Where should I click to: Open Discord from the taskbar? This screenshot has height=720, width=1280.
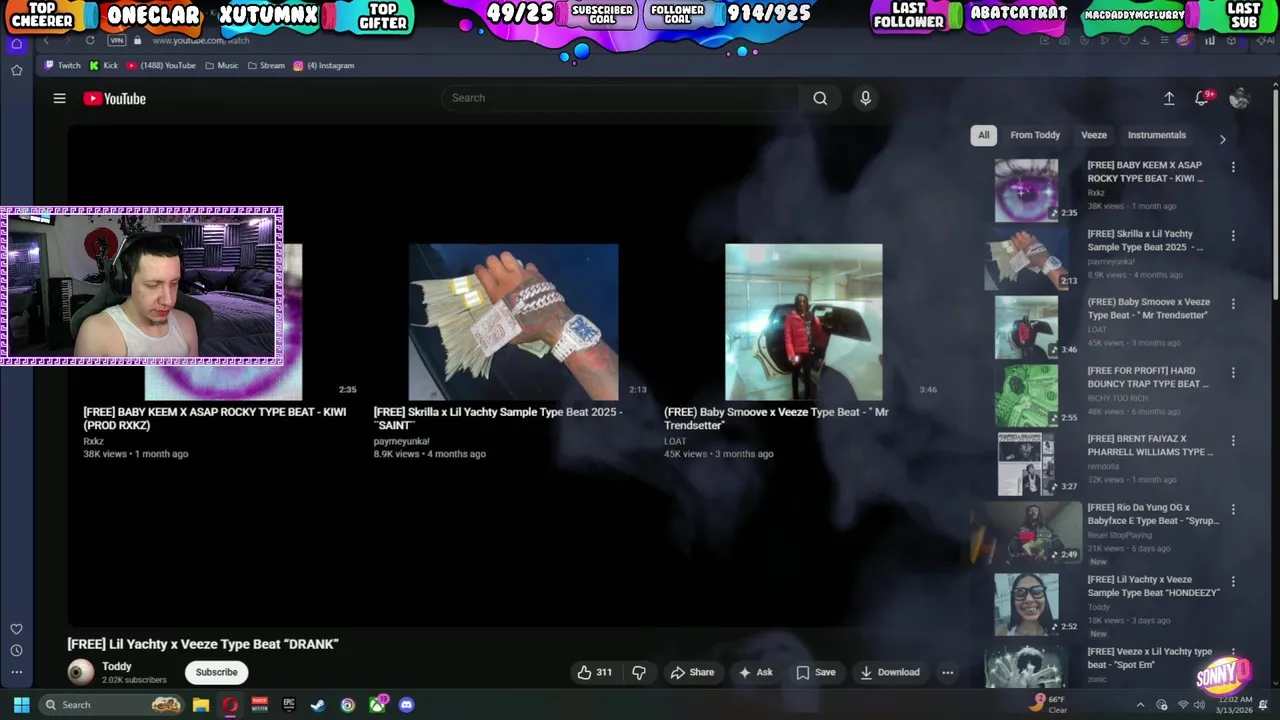(406, 705)
